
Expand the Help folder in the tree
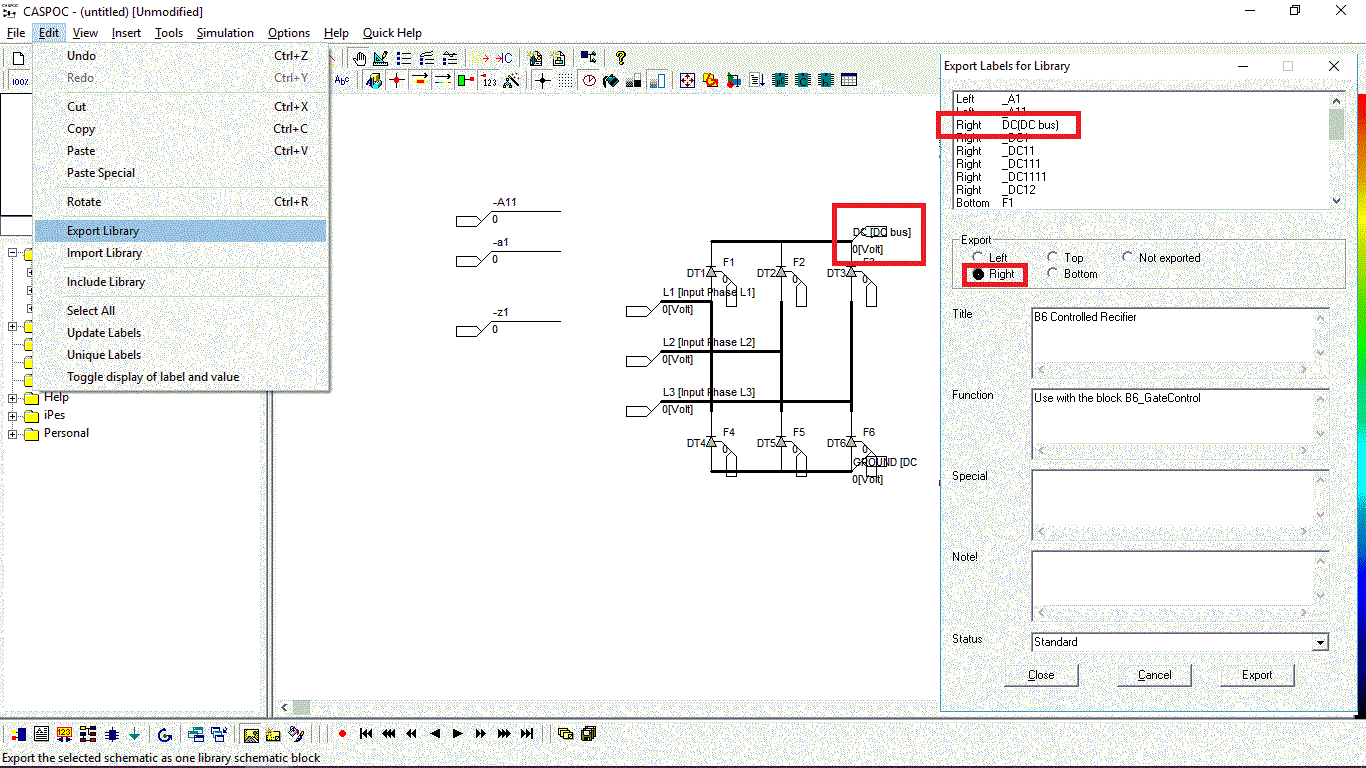pos(13,397)
